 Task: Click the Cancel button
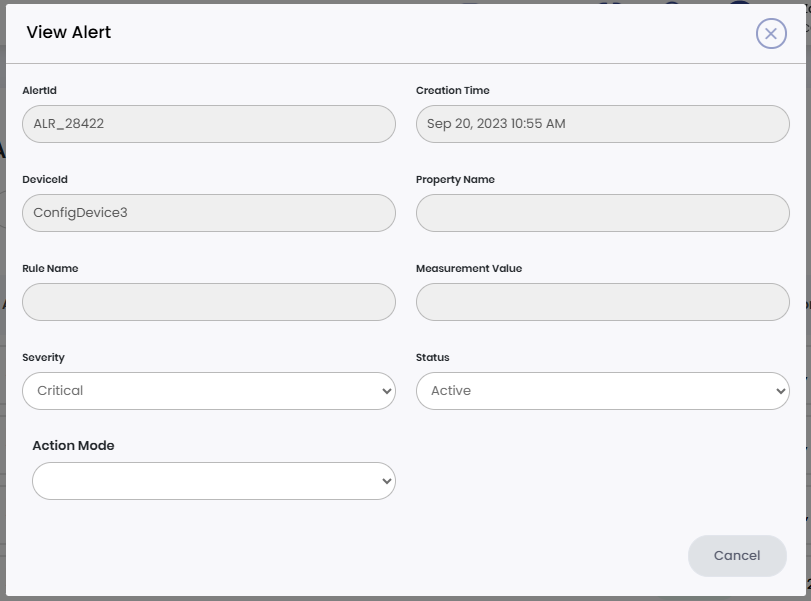coord(737,555)
